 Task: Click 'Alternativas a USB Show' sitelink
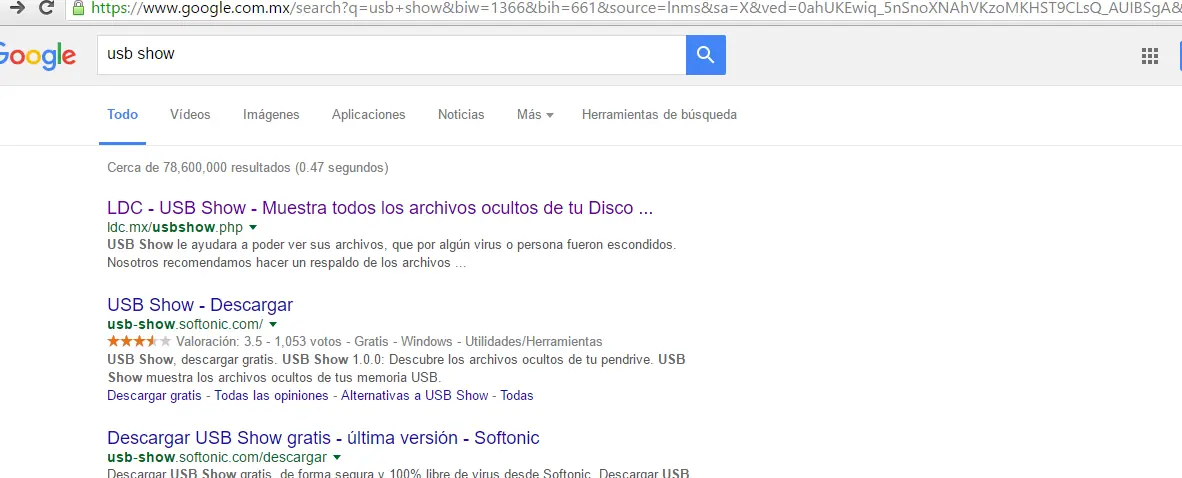click(415, 395)
